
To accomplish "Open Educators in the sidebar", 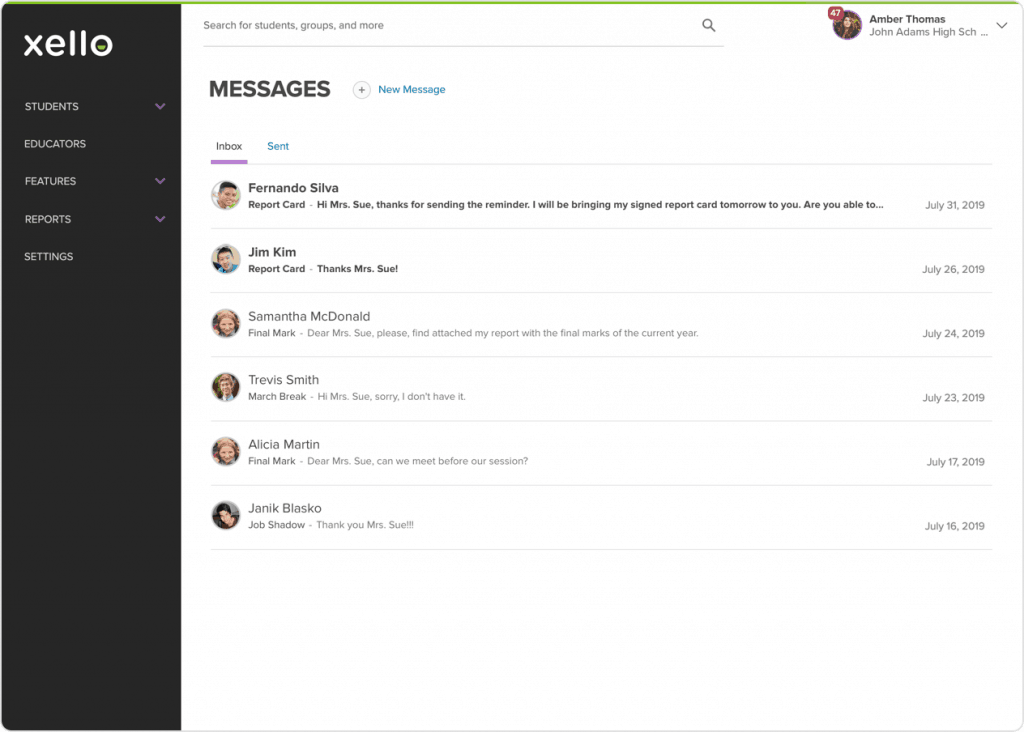I will [x=55, y=144].
